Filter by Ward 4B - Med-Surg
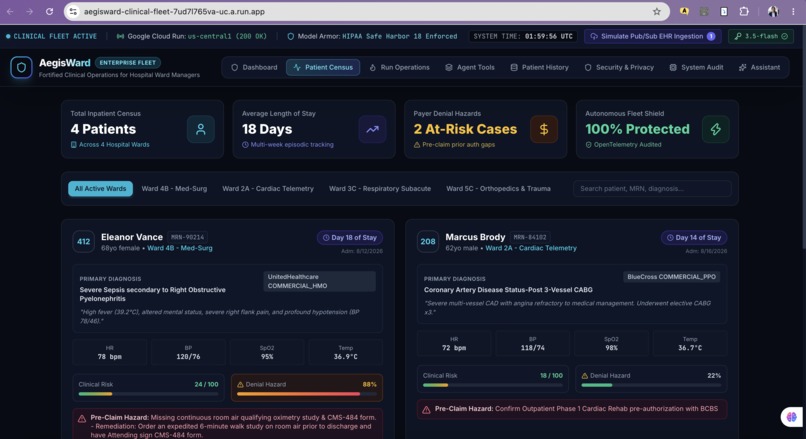Image resolution: width=806 pixels, height=439 pixels. click(x=174, y=189)
